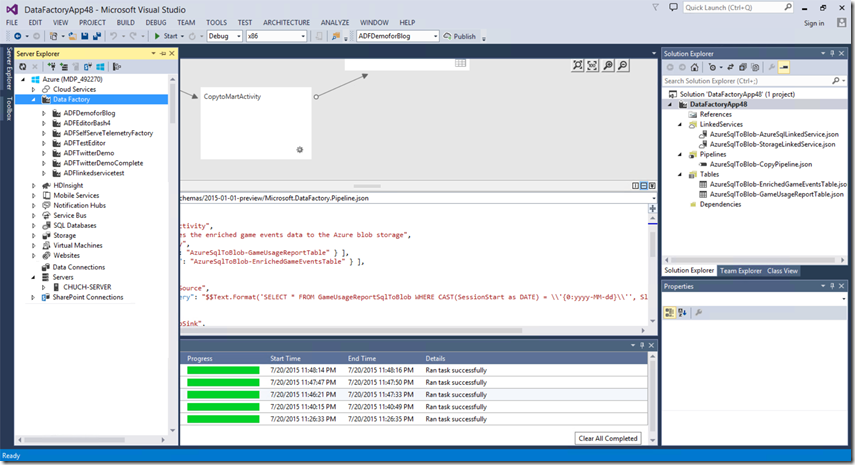
Task: Collapse the Data Factory tree node
Action: click(x=33, y=100)
